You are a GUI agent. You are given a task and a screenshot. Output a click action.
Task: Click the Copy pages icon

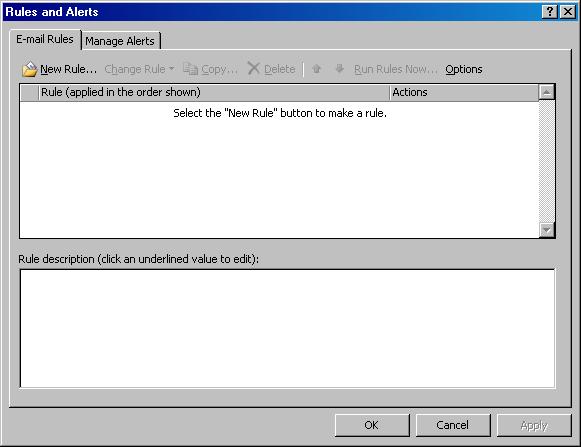tap(190, 69)
